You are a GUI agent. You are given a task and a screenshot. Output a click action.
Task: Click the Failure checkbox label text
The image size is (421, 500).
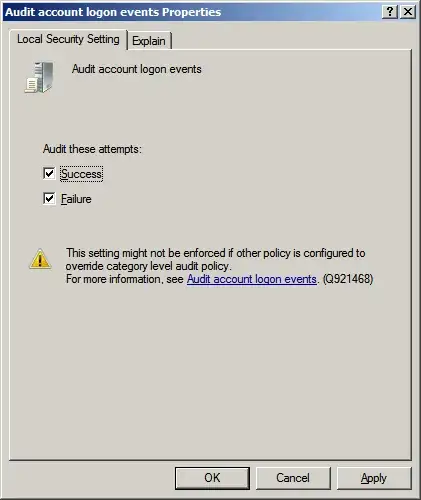(76, 199)
